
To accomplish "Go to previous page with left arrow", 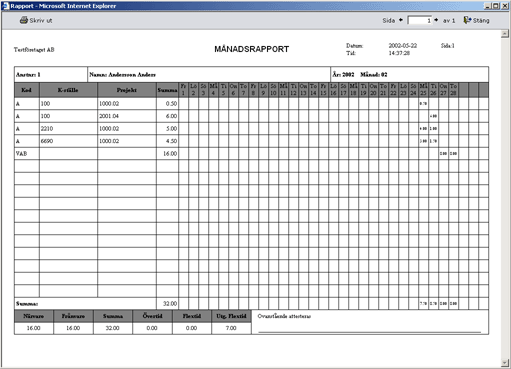I will pos(401,20).
